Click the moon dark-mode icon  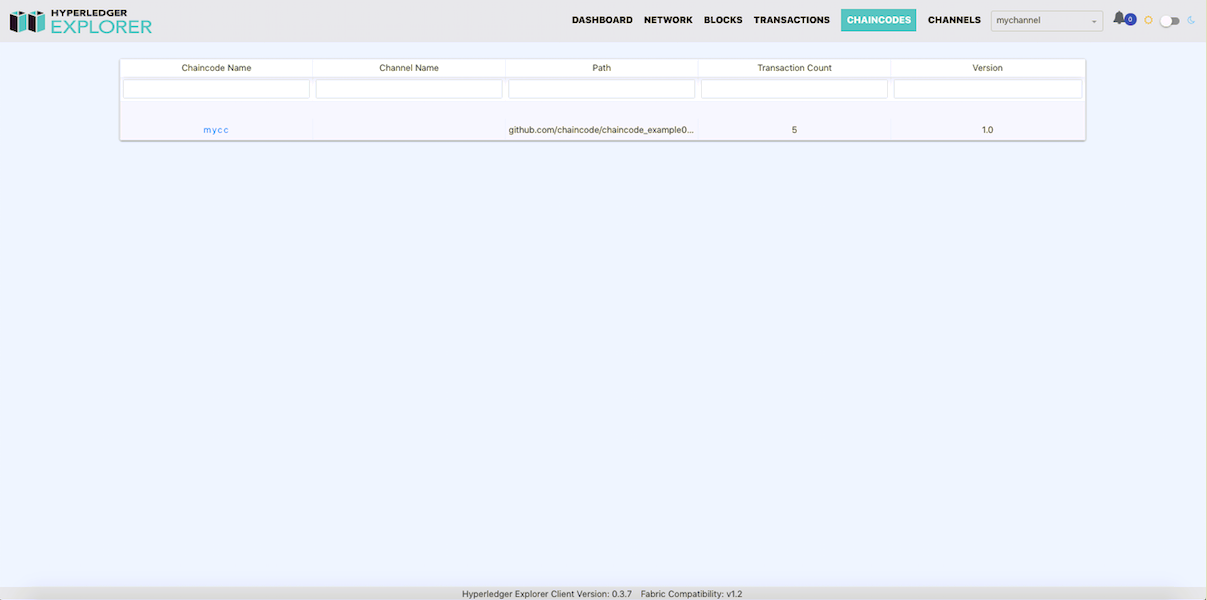(1192, 20)
